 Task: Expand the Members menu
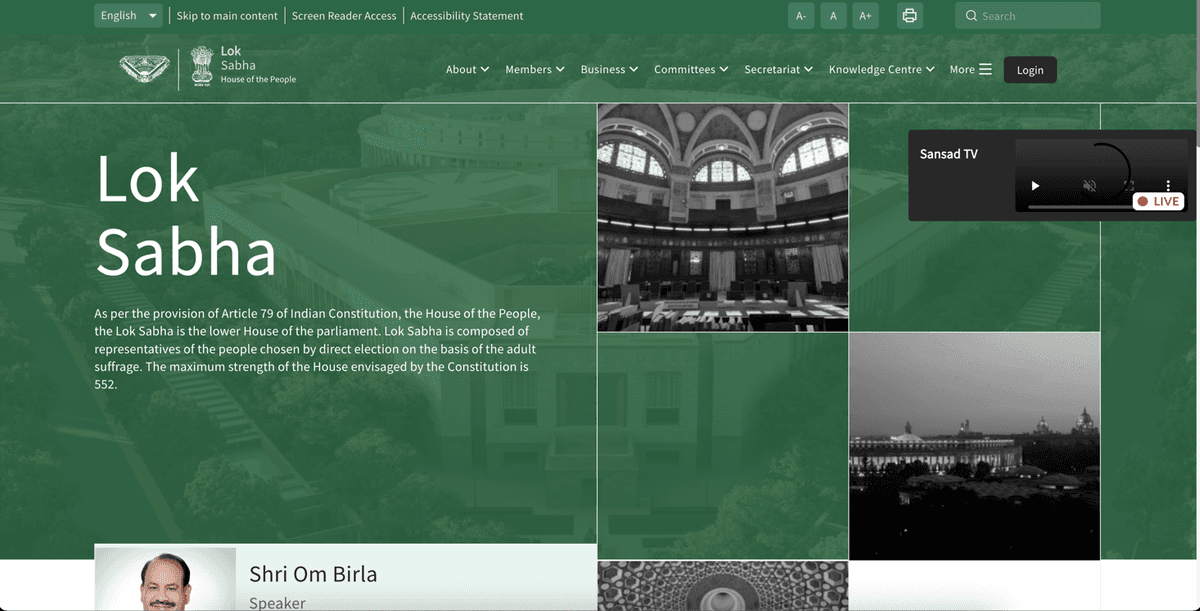[x=535, y=70]
